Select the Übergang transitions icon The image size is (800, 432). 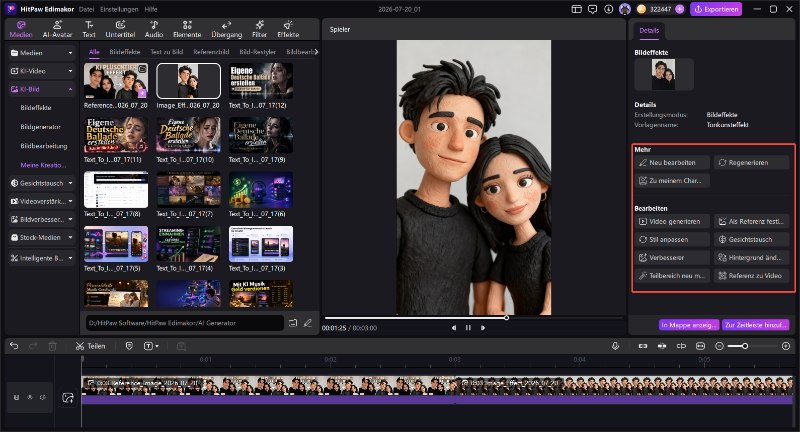(227, 29)
